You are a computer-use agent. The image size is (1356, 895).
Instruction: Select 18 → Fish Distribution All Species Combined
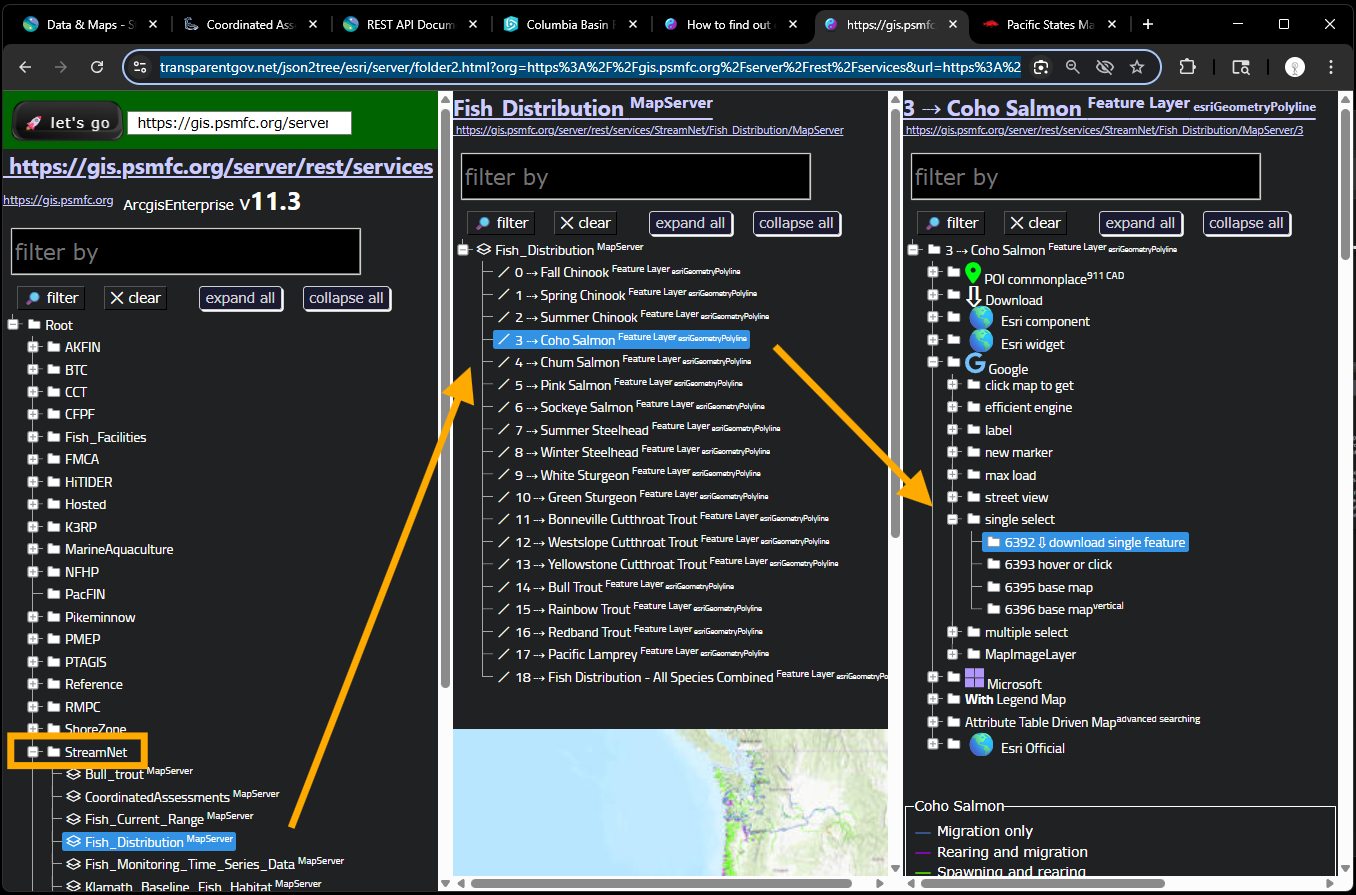click(x=692, y=677)
